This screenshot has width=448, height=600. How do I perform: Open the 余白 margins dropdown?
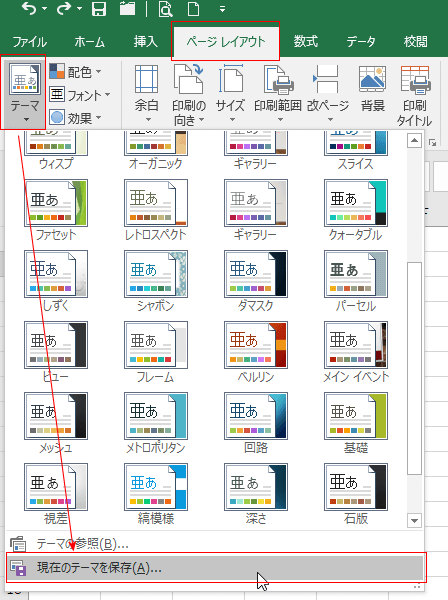tap(147, 94)
